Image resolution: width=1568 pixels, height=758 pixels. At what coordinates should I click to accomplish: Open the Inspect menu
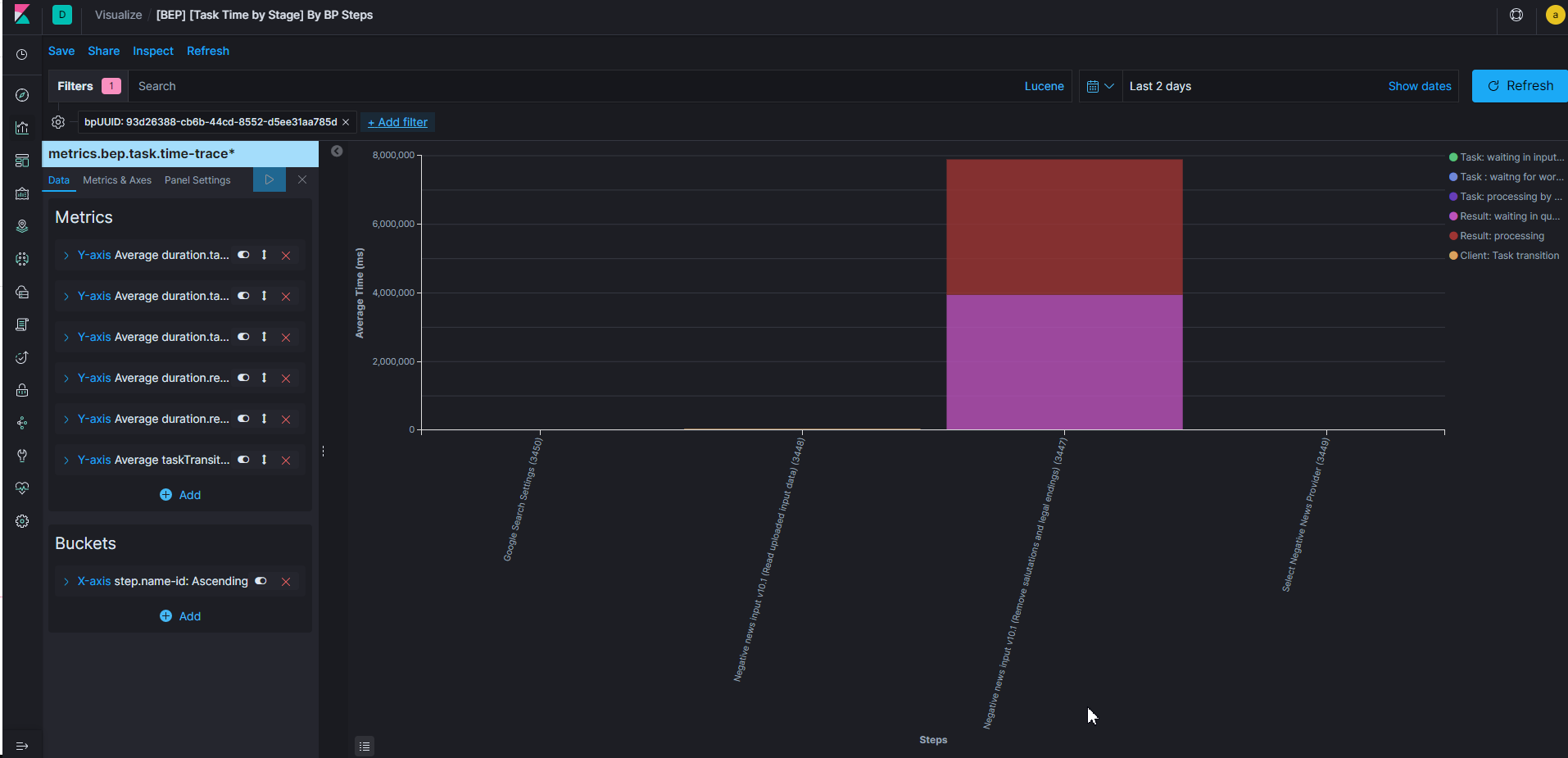tap(153, 51)
